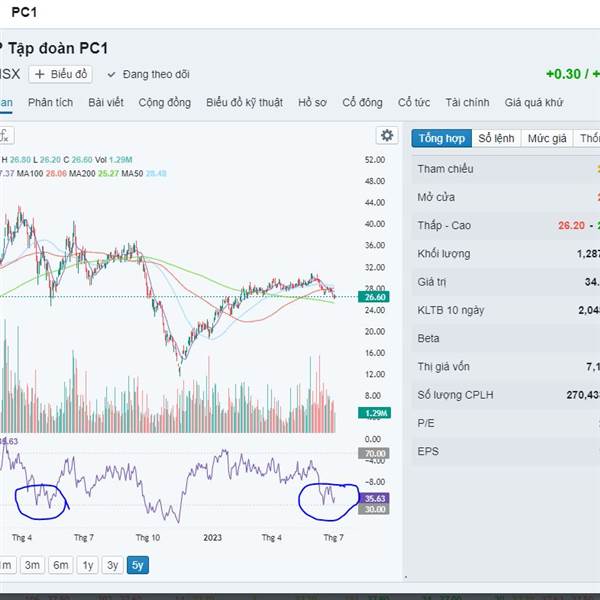Set chart range to 1y
This screenshot has width=600, height=600.
88,565
